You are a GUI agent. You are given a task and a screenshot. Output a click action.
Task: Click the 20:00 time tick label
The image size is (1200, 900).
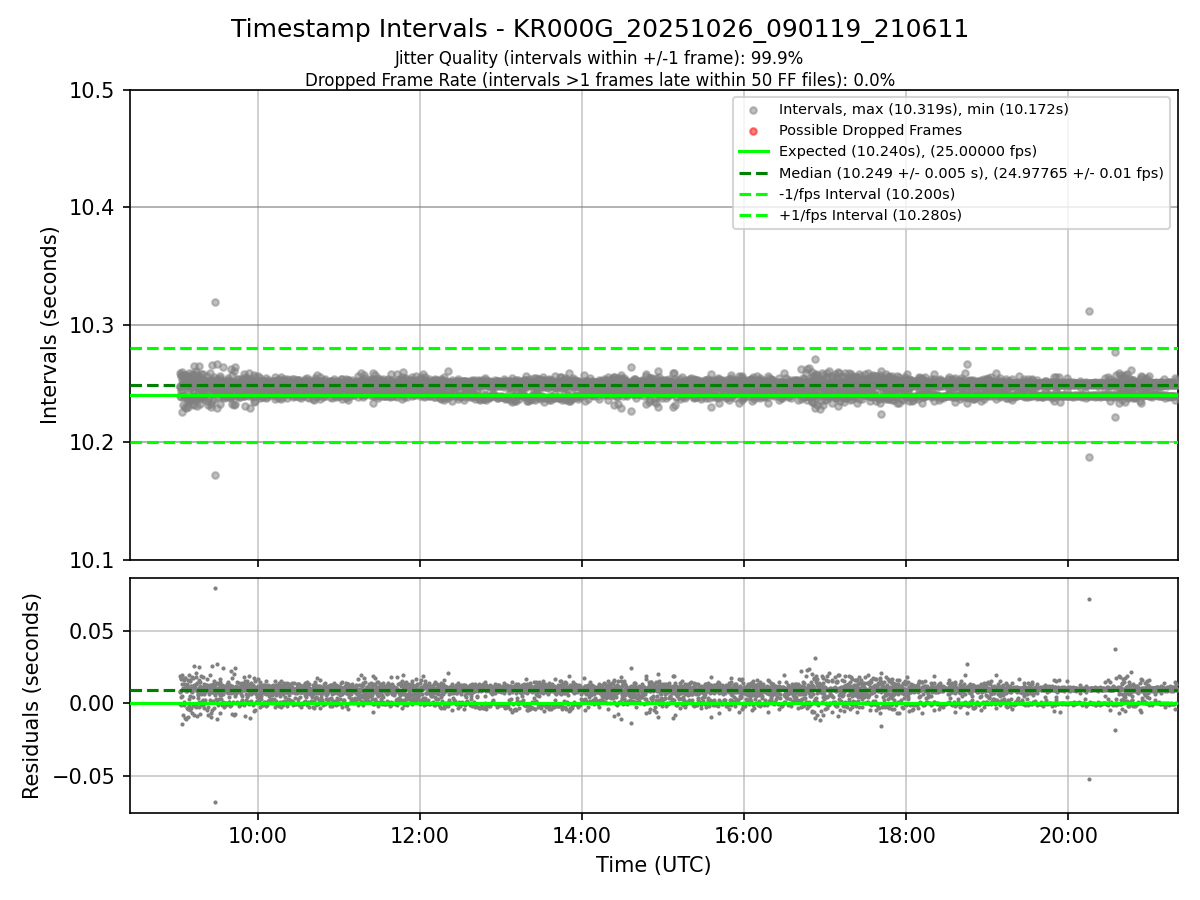(1068, 835)
